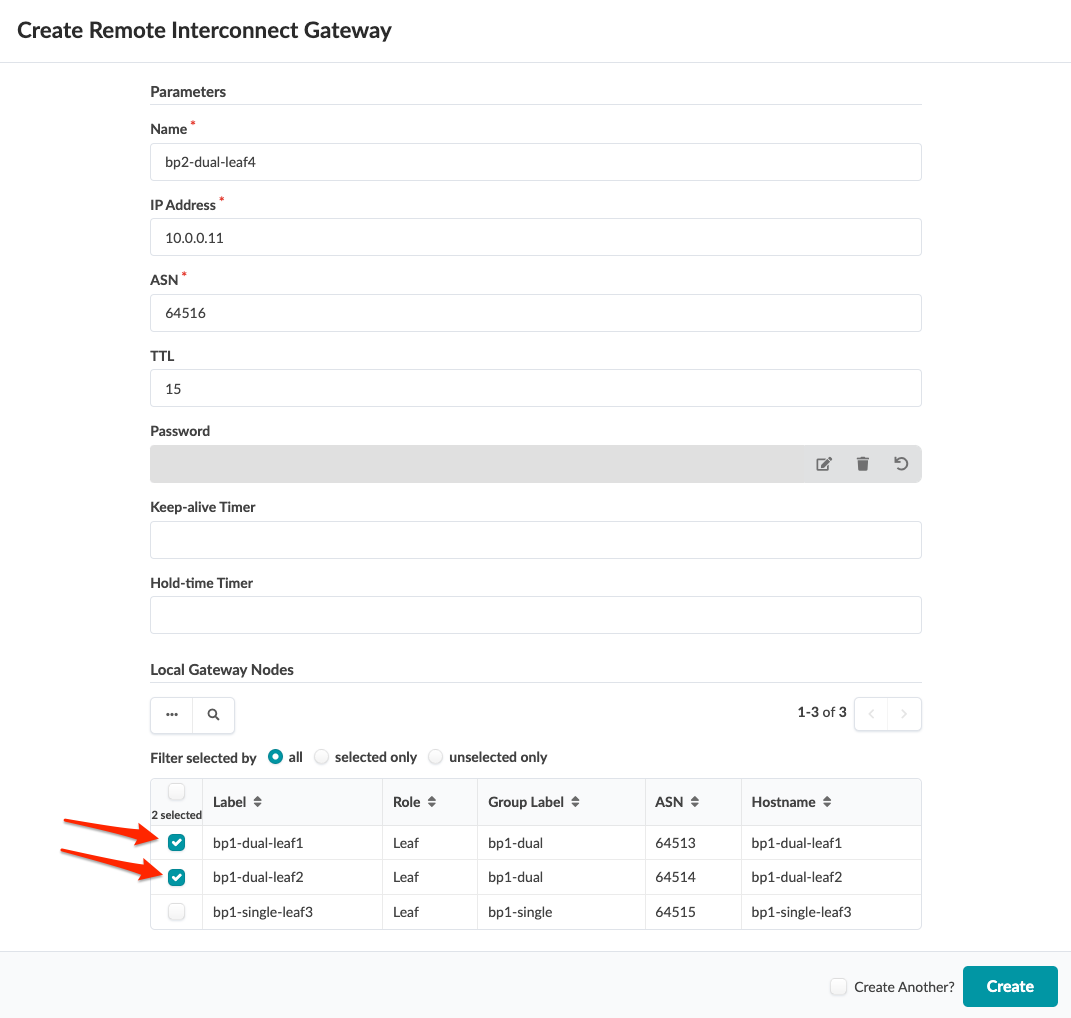This screenshot has height=1018, width=1071.
Task: Click the edit password pencil icon
Action: (x=824, y=464)
